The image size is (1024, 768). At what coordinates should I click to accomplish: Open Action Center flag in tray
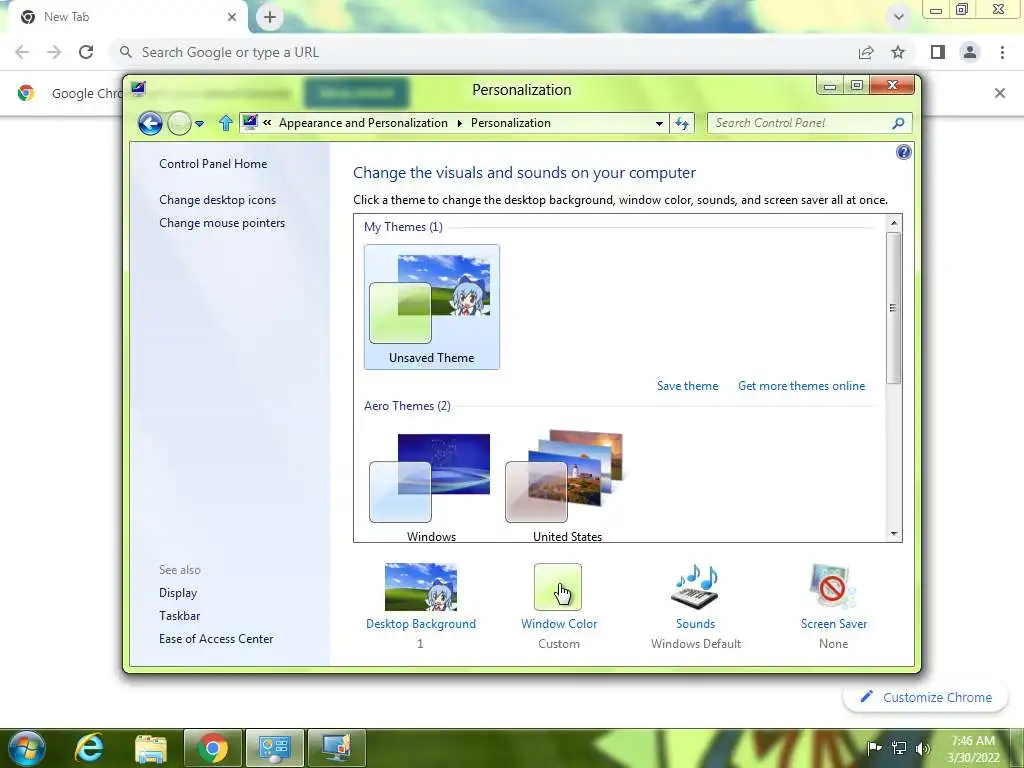click(874, 748)
